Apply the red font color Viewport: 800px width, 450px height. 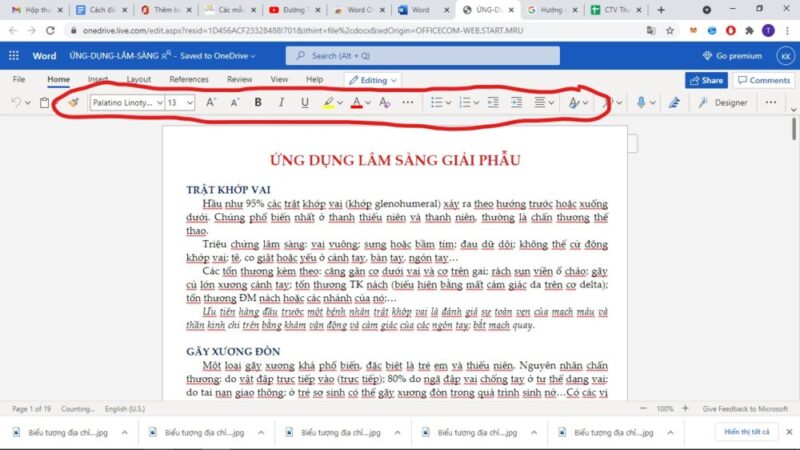pyautogui.click(x=357, y=103)
